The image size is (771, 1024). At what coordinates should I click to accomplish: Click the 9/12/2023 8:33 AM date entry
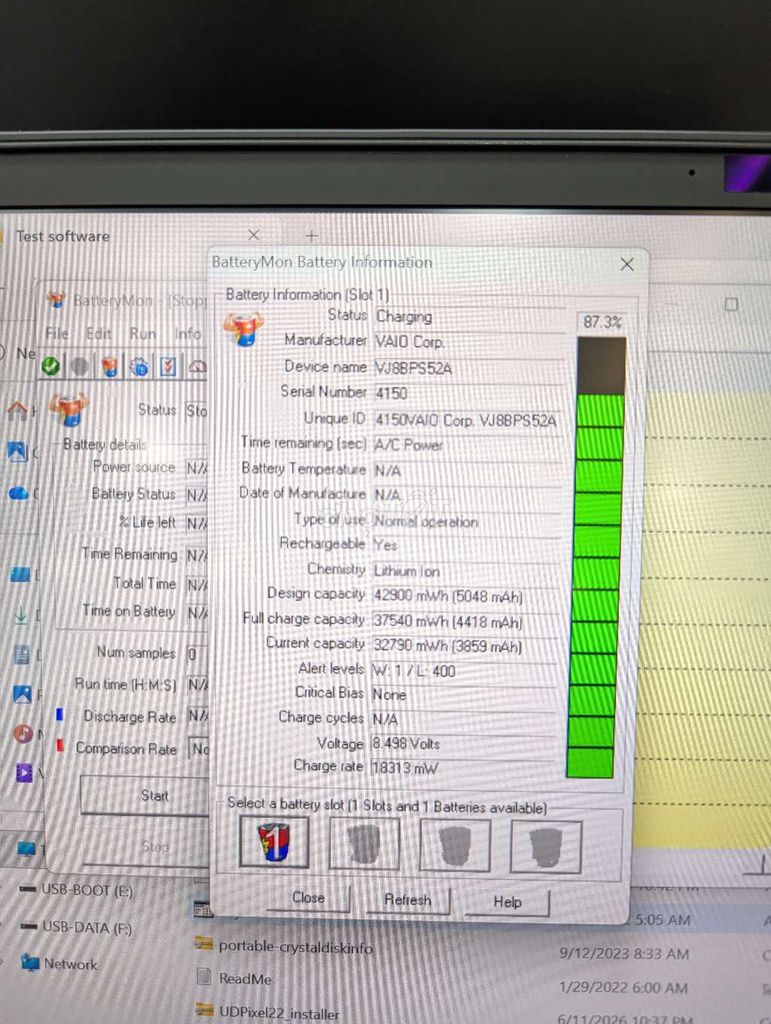[x=623, y=953]
